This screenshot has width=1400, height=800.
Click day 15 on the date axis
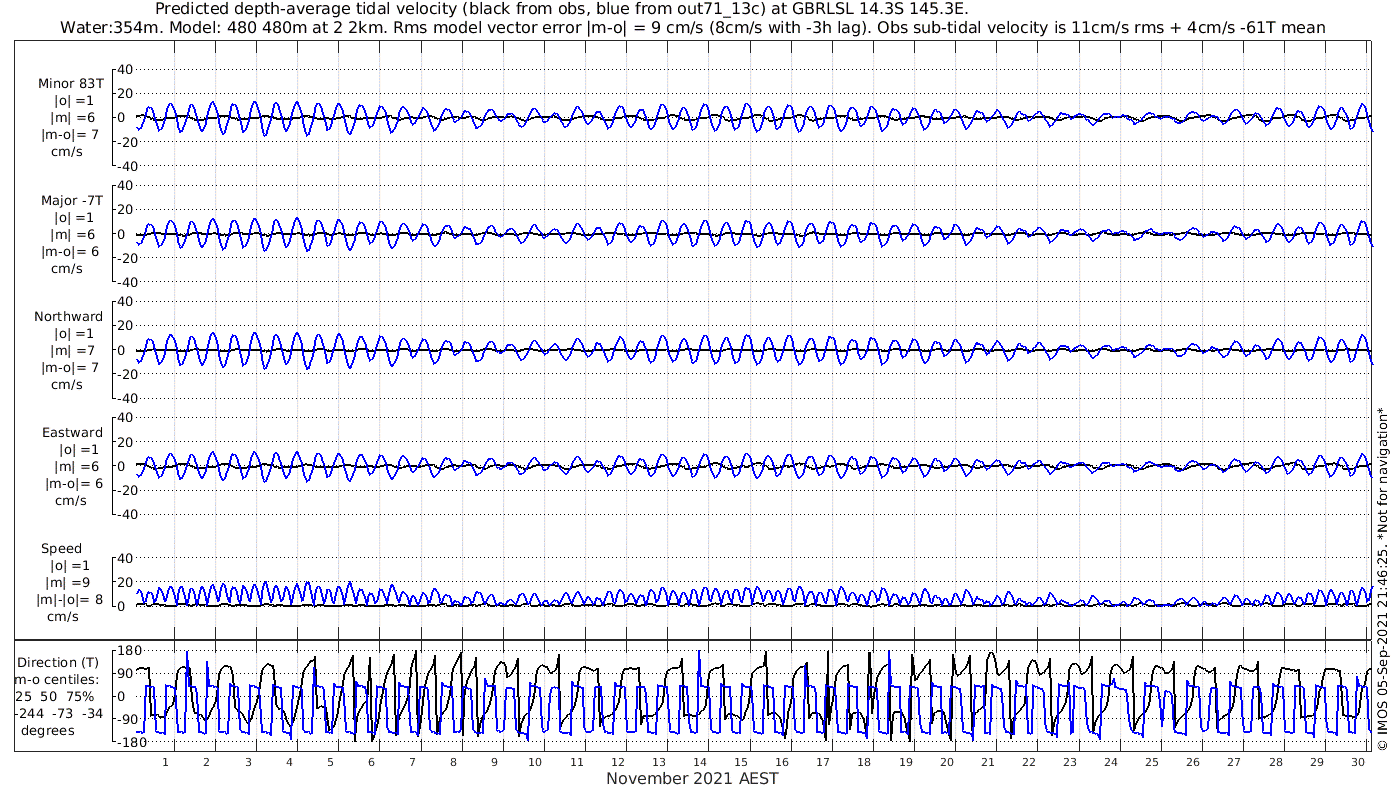point(741,762)
